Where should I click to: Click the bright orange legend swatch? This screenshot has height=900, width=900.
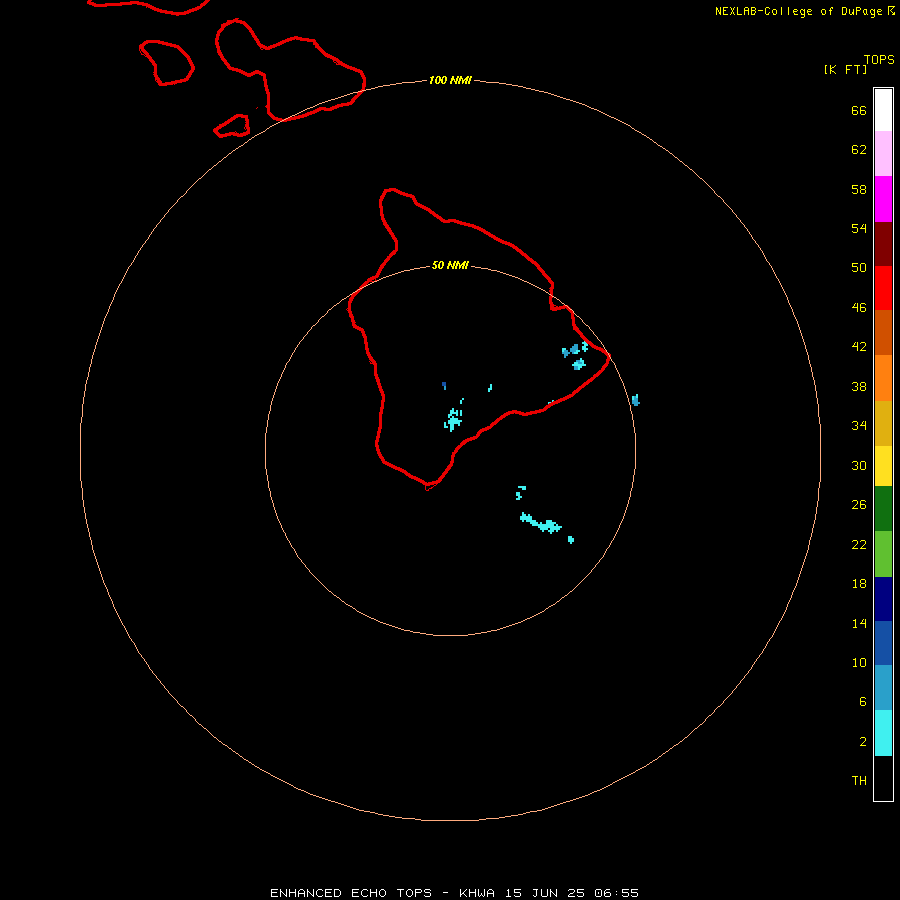click(883, 378)
